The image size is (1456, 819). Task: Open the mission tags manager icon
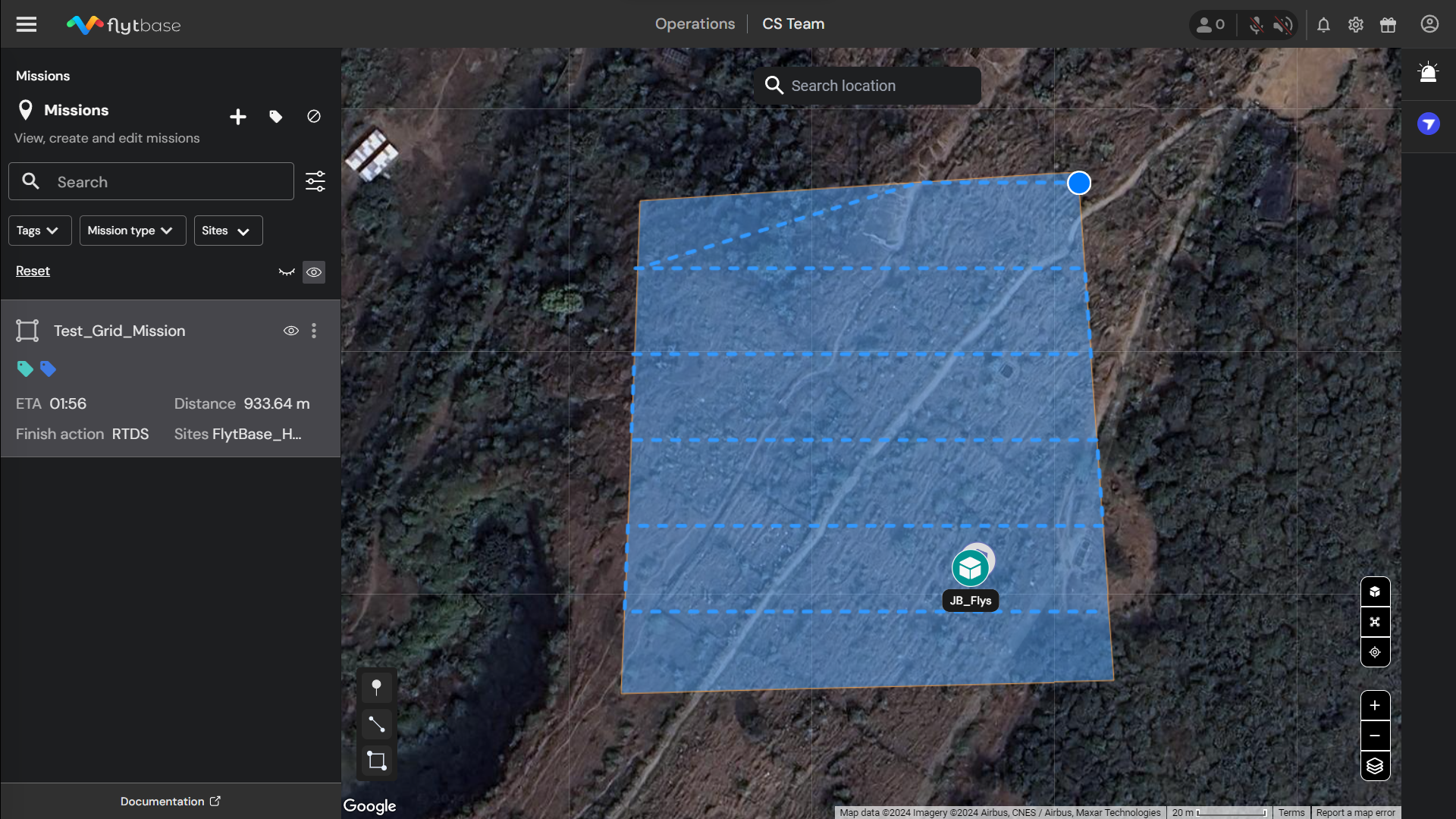(x=276, y=117)
